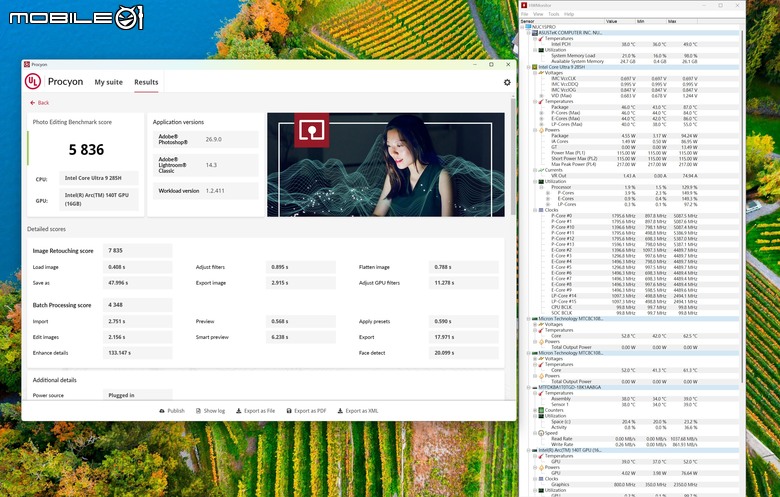Go Back in Procyon
This screenshot has width=780, height=497.
[x=40, y=102]
